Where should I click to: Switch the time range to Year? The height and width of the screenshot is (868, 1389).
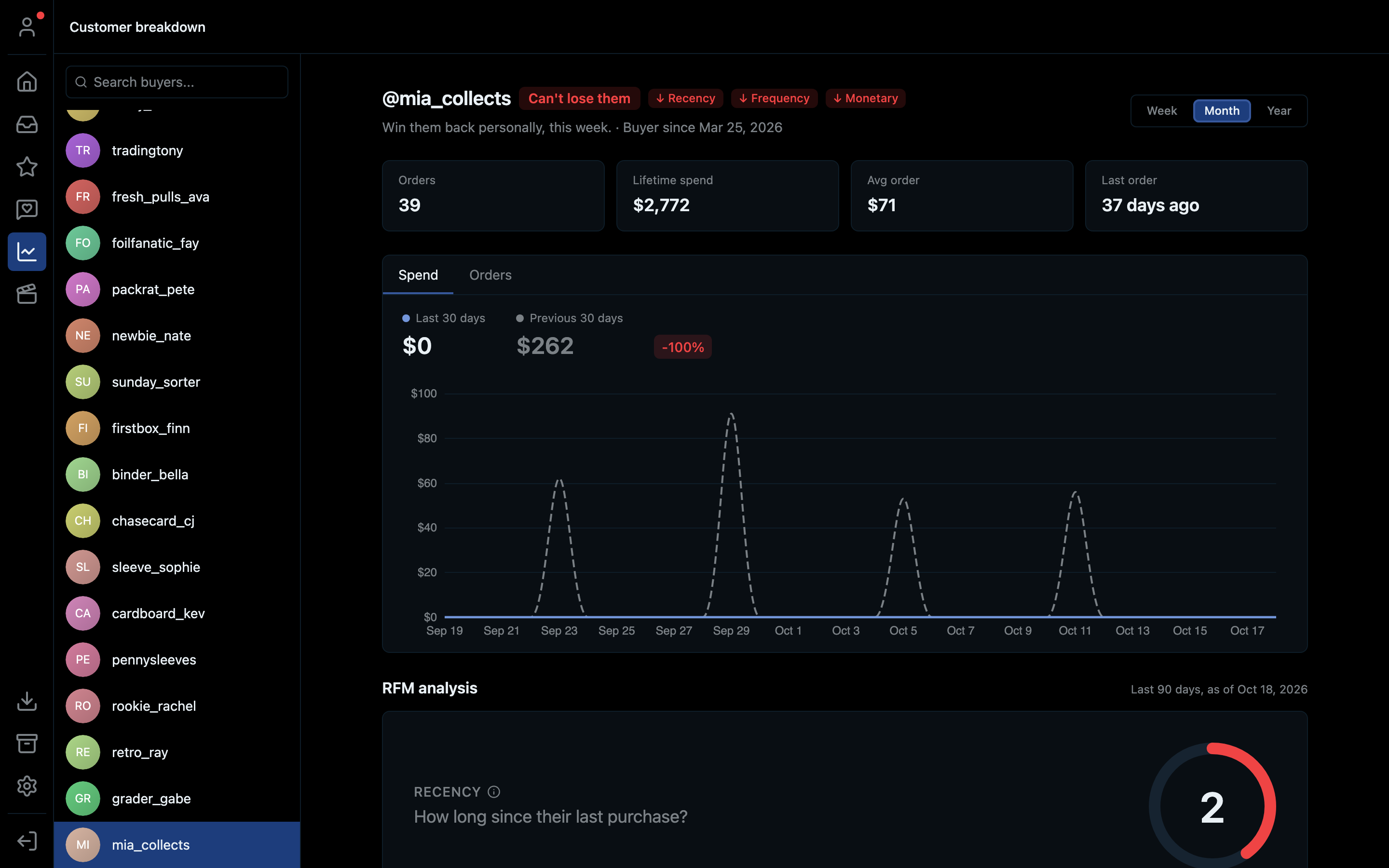coord(1279,111)
